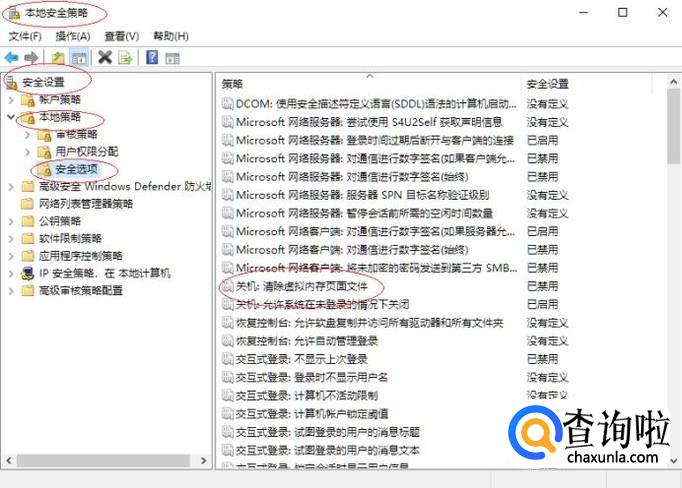
Task: Click the 高级审核策略配置 folder icon
Action: [x=28, y=291]
